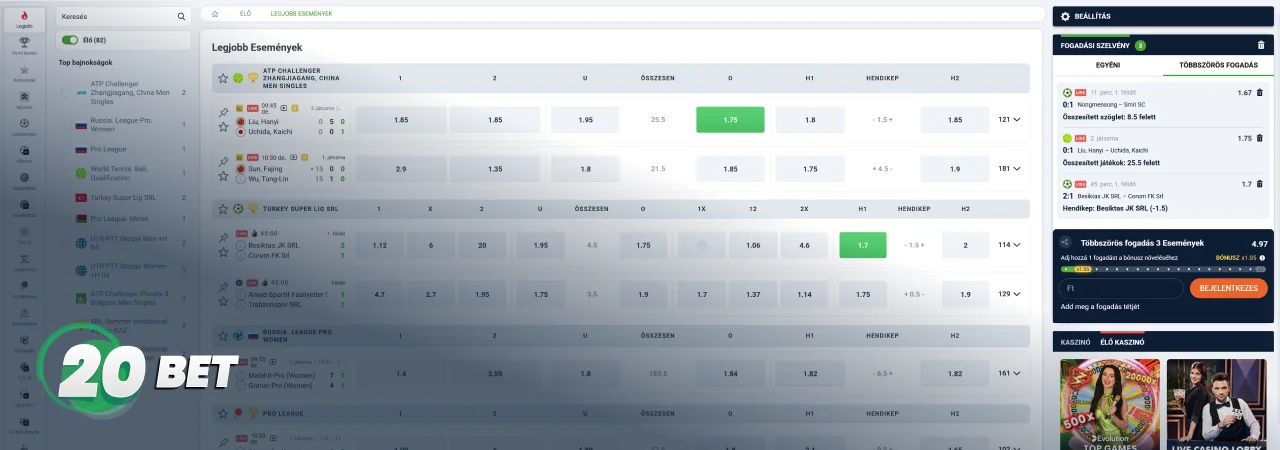1280x450 pixels.
Task: Favorite the Turkey Super Lig SRL header star
Action: pos(223,209)
